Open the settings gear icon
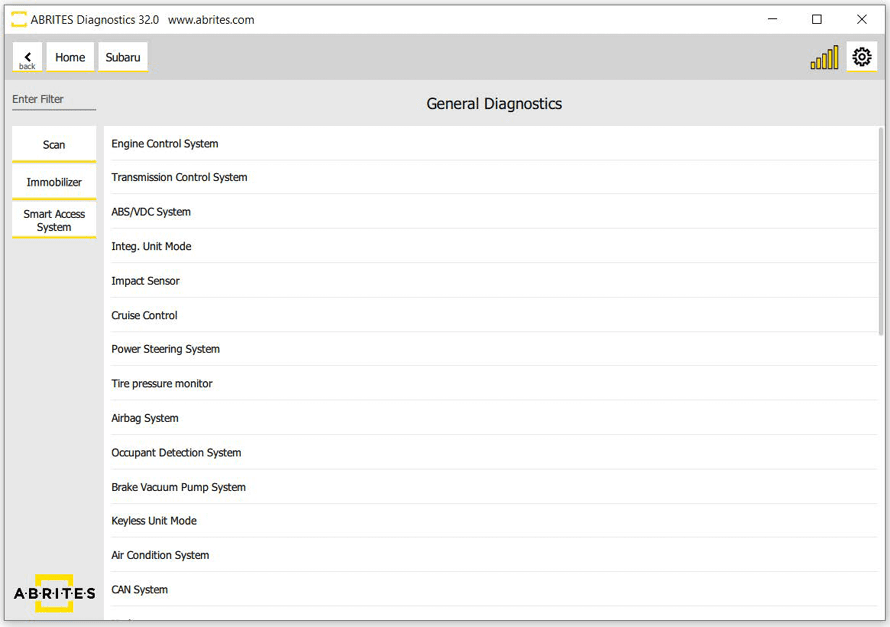Screen dimensions: 890x627 (x=861, y=57)
